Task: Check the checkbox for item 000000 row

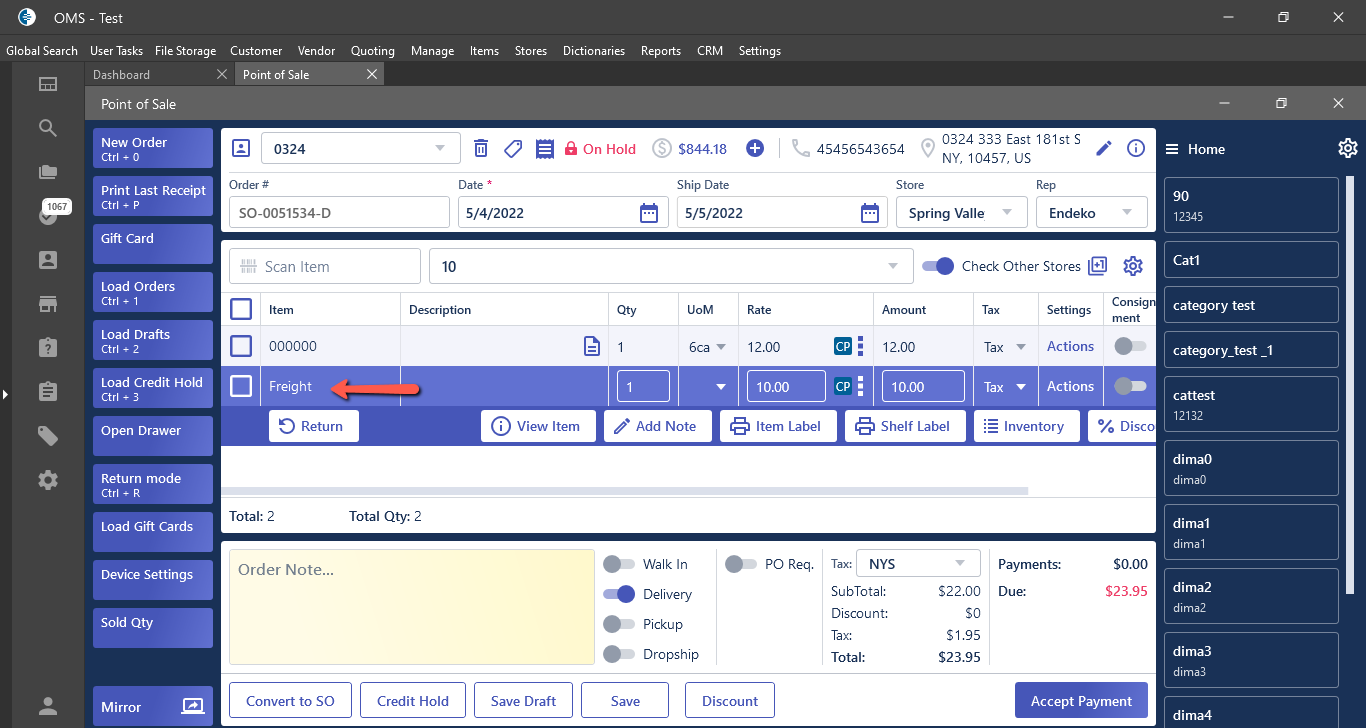Action: (241, 346)
